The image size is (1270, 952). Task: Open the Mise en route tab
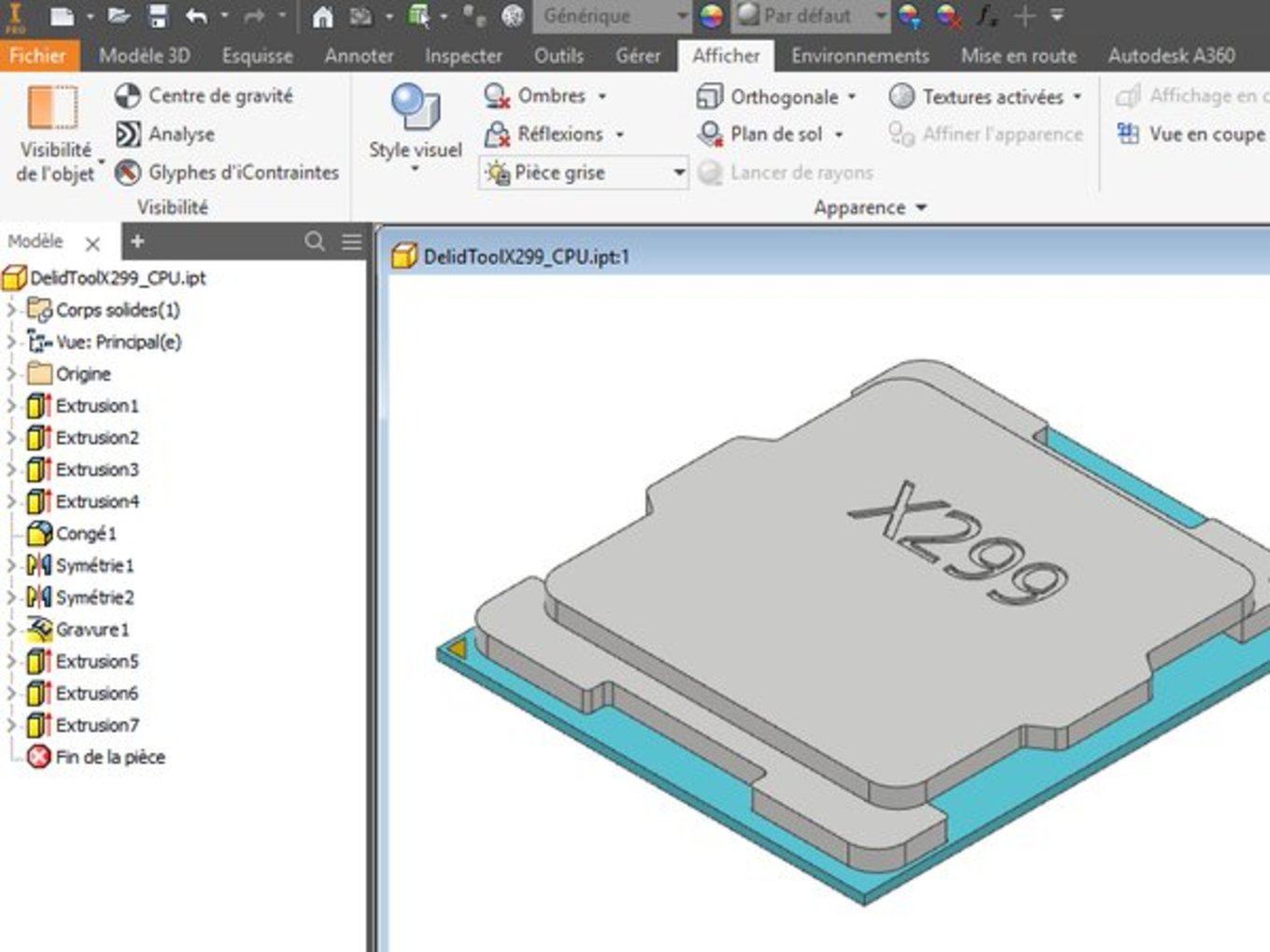(1019, 56)
